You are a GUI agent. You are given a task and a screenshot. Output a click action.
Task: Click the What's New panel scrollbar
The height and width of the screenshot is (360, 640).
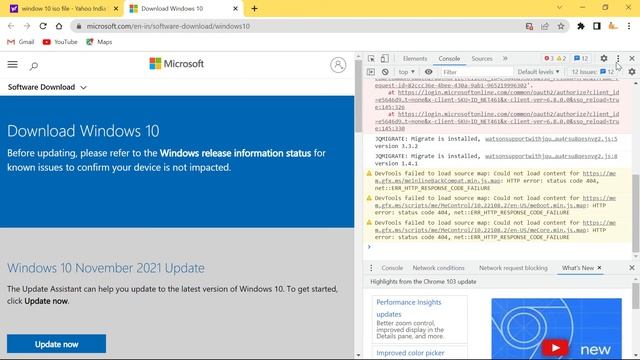click(x=636, y=296)
